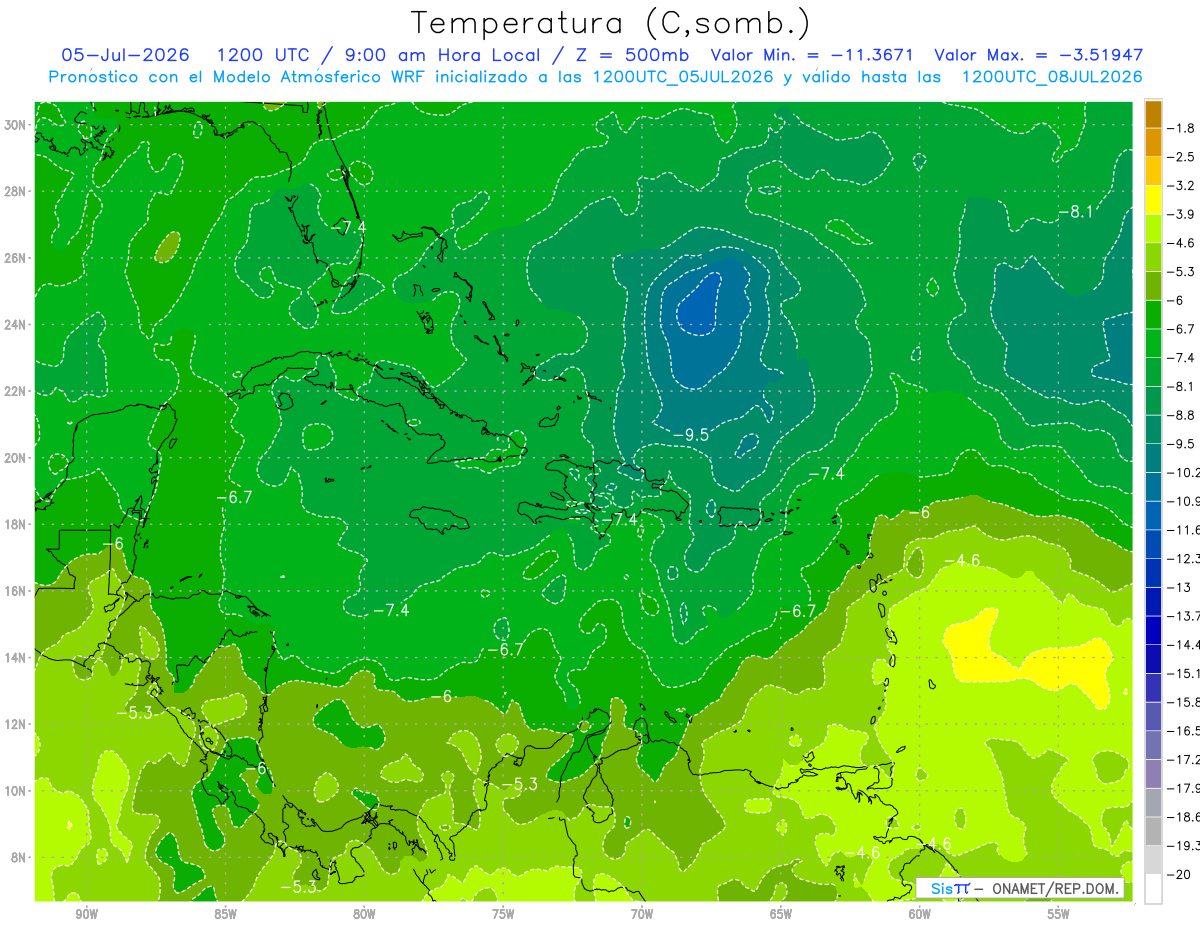The image size is (1200, 927).
Task: Pick the bright yellow legend swatch between -3.2 and -3.9
Action: pyautogui.click(x=1153, y=200)
